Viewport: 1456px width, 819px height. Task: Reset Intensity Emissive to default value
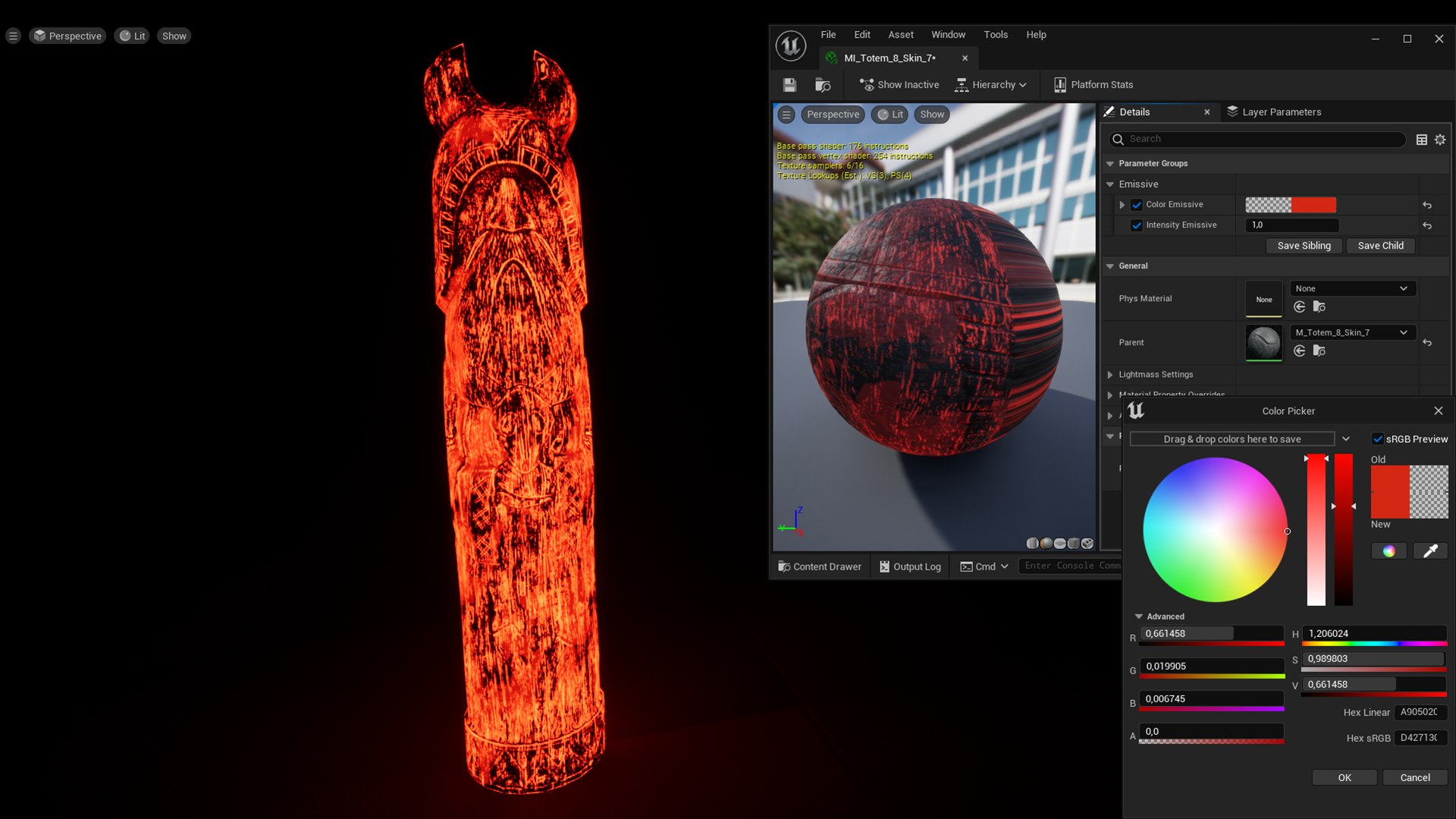(1427, 225)
